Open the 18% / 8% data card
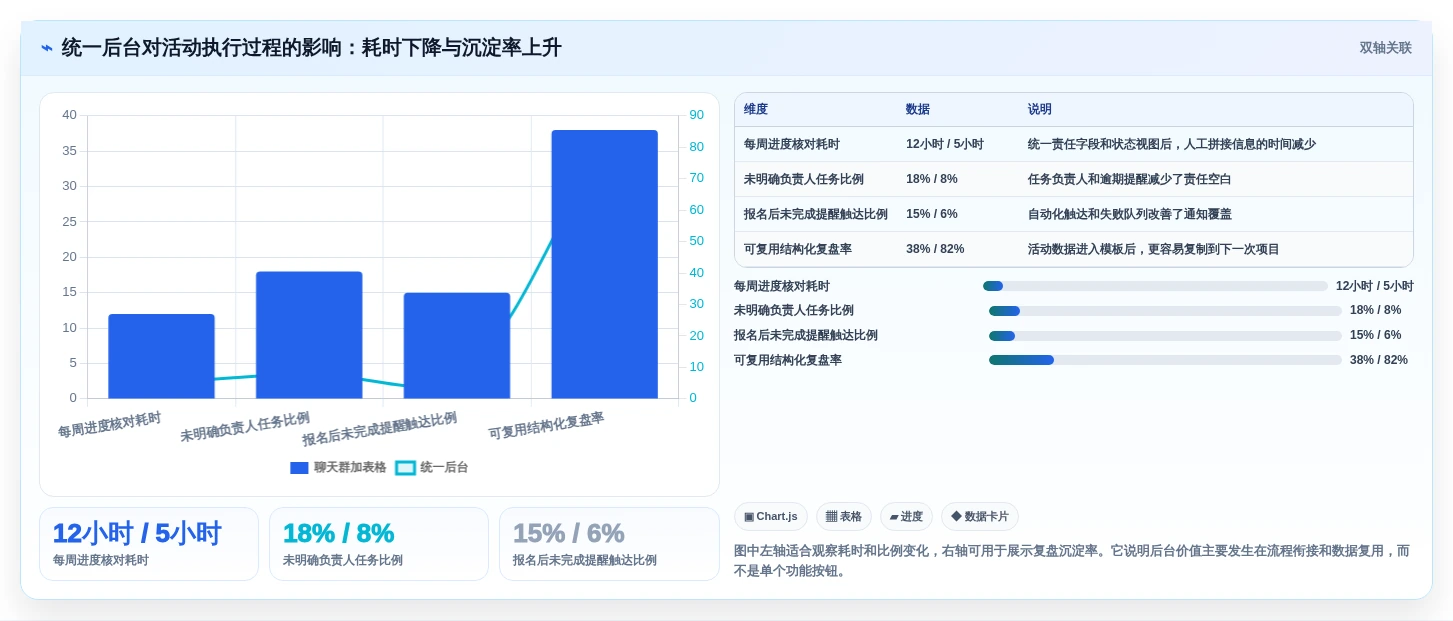Screen dimensions: 1453x621 [379, 544]
